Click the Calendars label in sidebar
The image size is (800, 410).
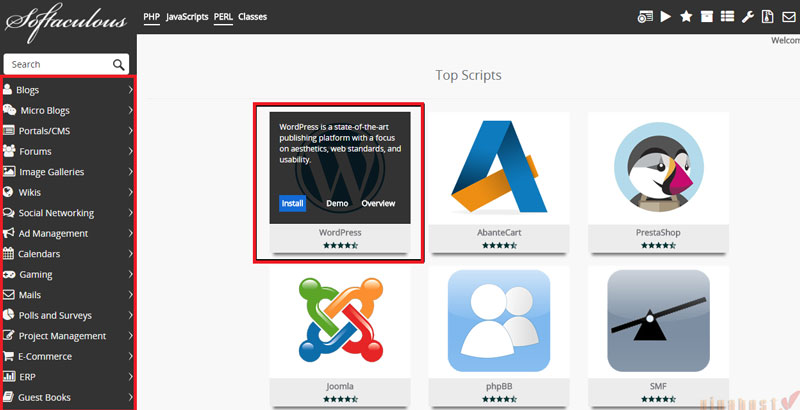click(x=39, y=253)
